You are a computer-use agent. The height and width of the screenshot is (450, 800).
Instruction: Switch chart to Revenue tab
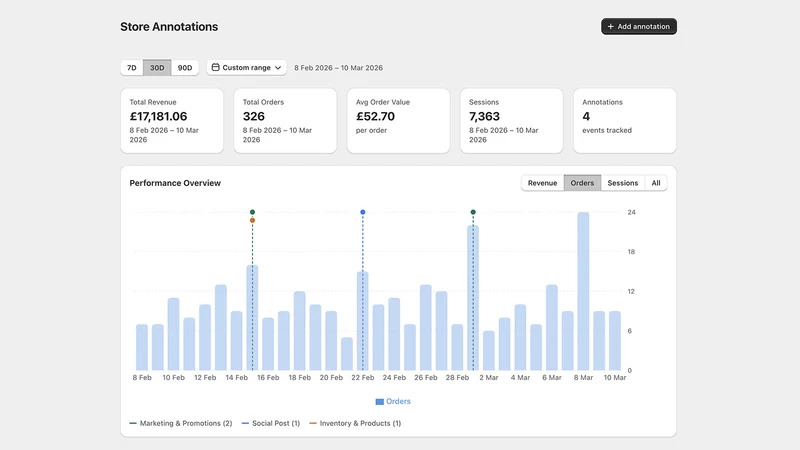coord(542,183)
